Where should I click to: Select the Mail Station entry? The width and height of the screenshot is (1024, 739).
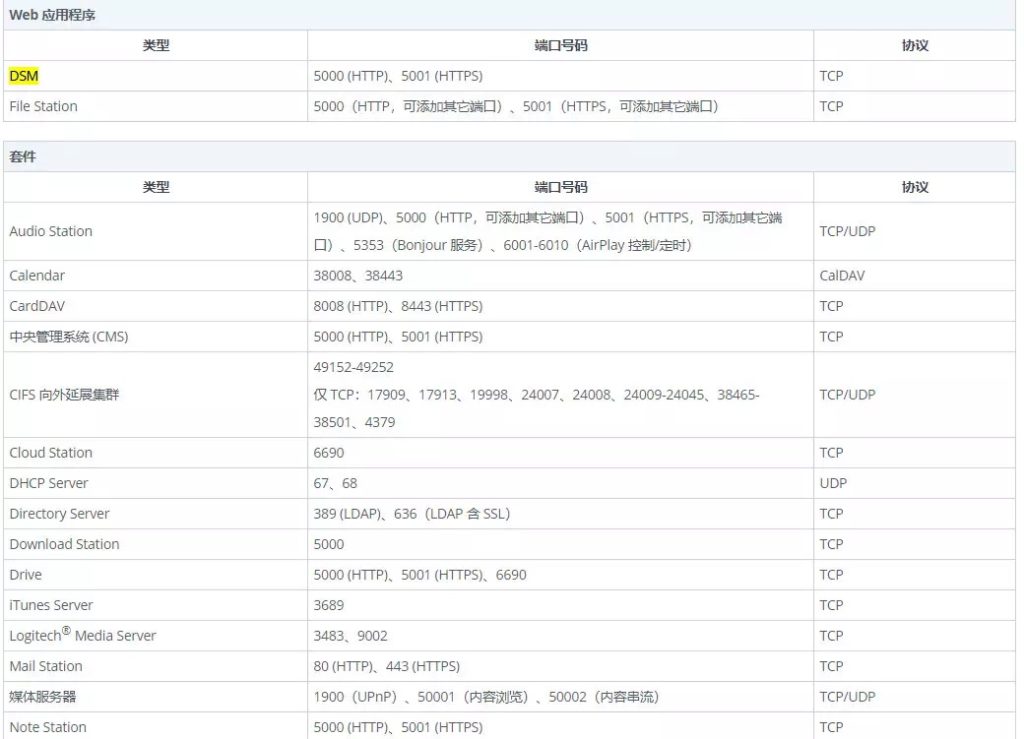(x=46, y=666)
